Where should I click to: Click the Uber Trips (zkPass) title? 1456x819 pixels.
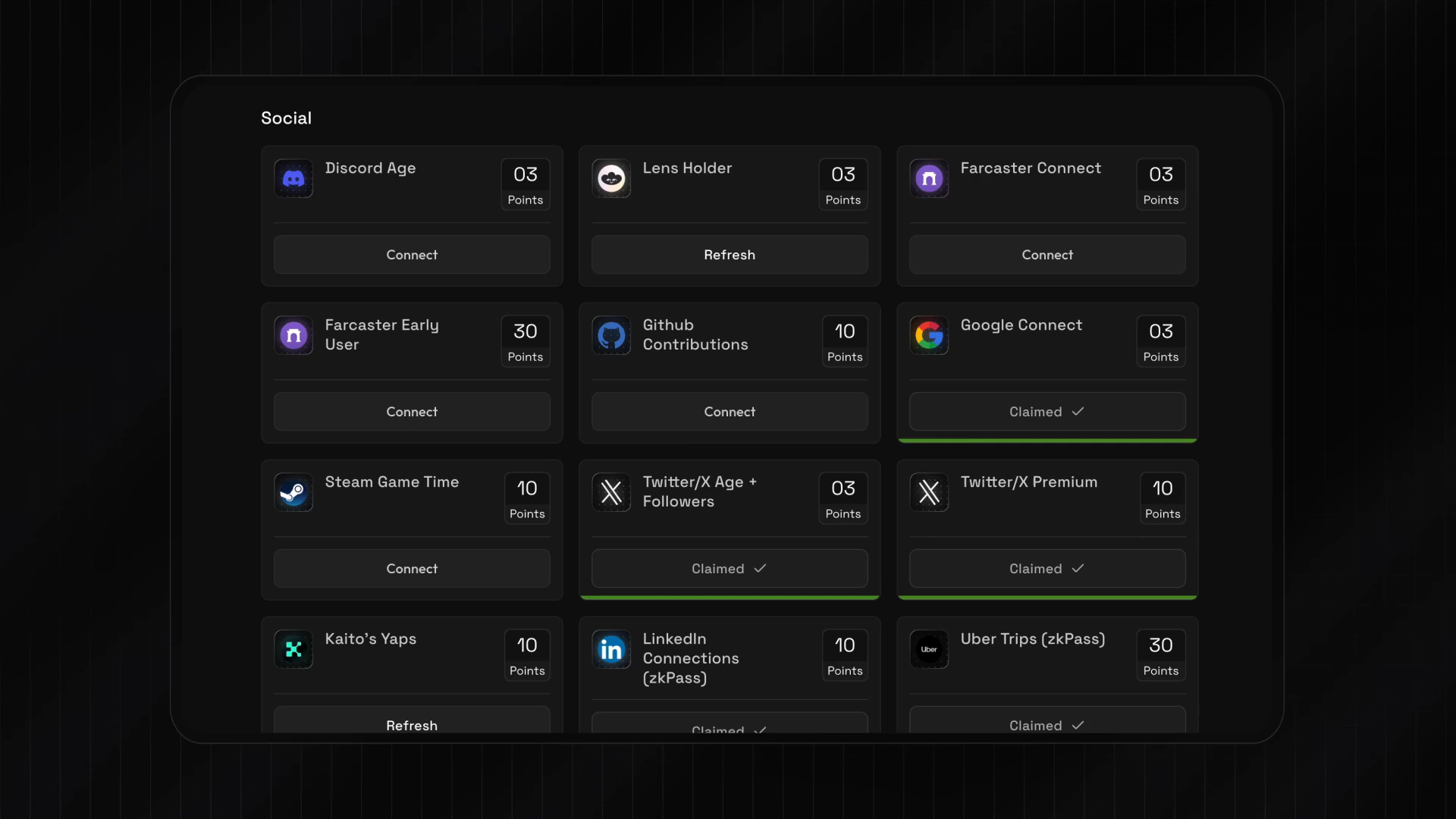[1033, 639]
